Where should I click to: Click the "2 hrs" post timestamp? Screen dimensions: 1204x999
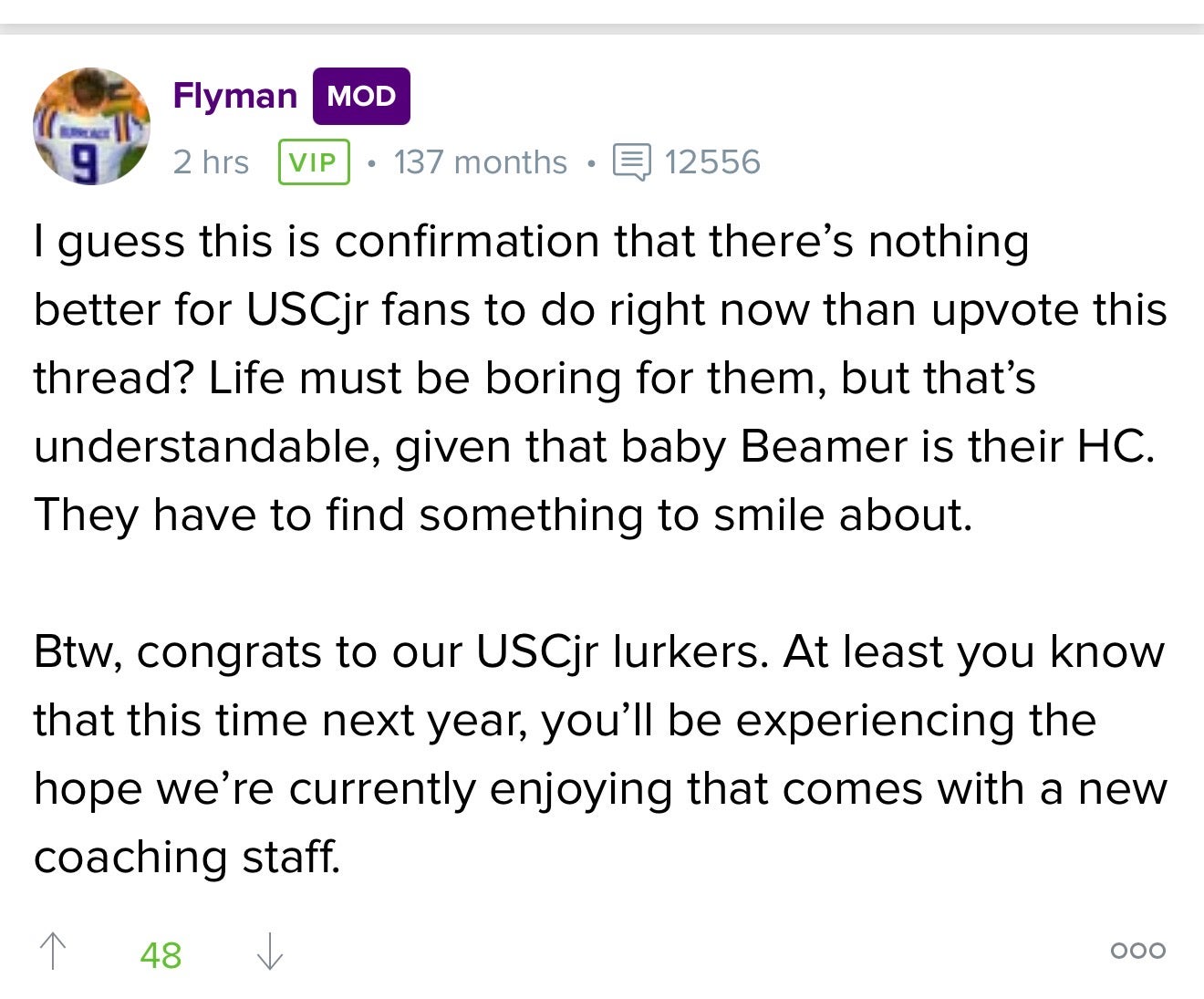click(x=211, y=162)
